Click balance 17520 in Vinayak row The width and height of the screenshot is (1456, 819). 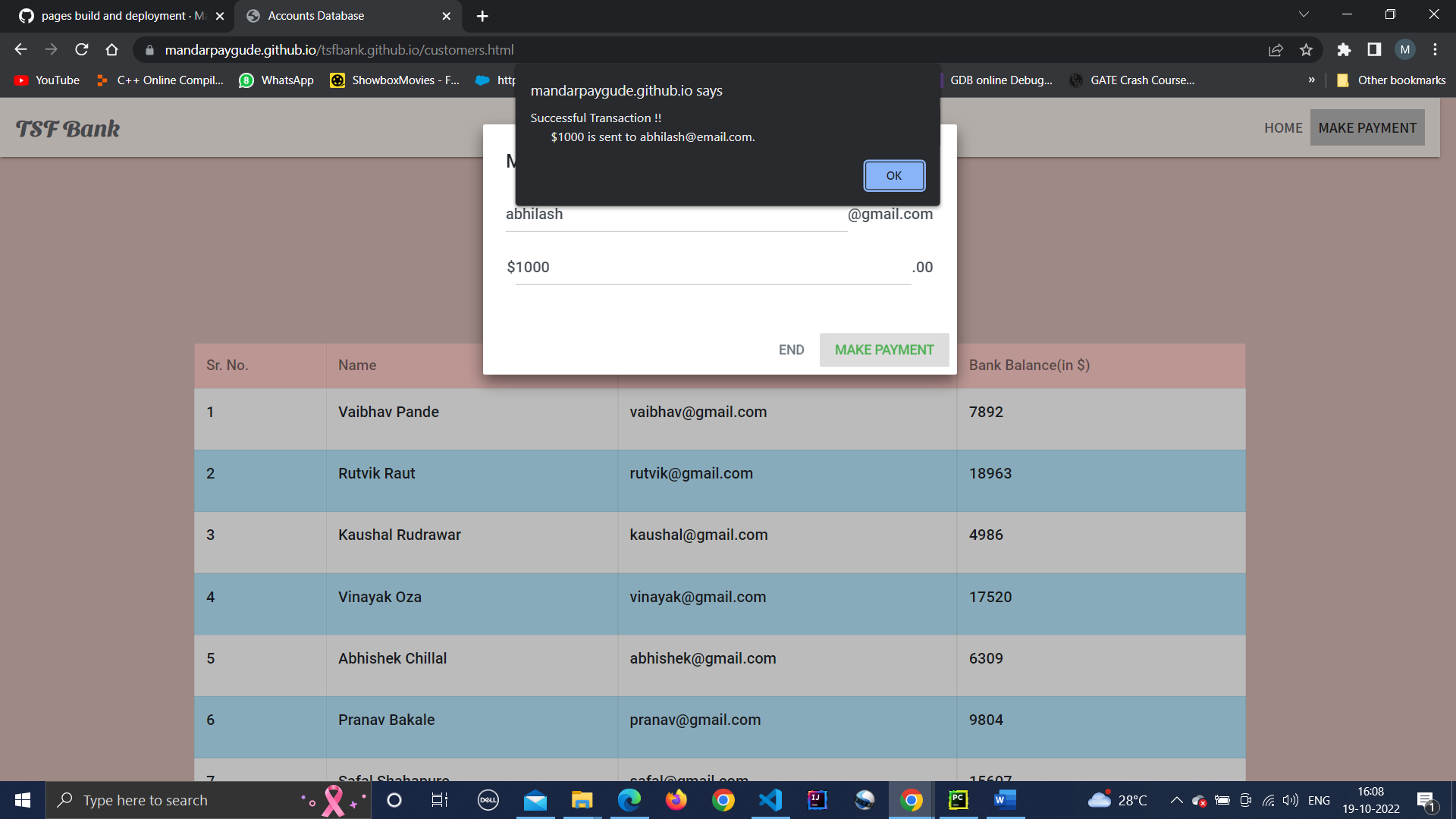point(1101,604)
